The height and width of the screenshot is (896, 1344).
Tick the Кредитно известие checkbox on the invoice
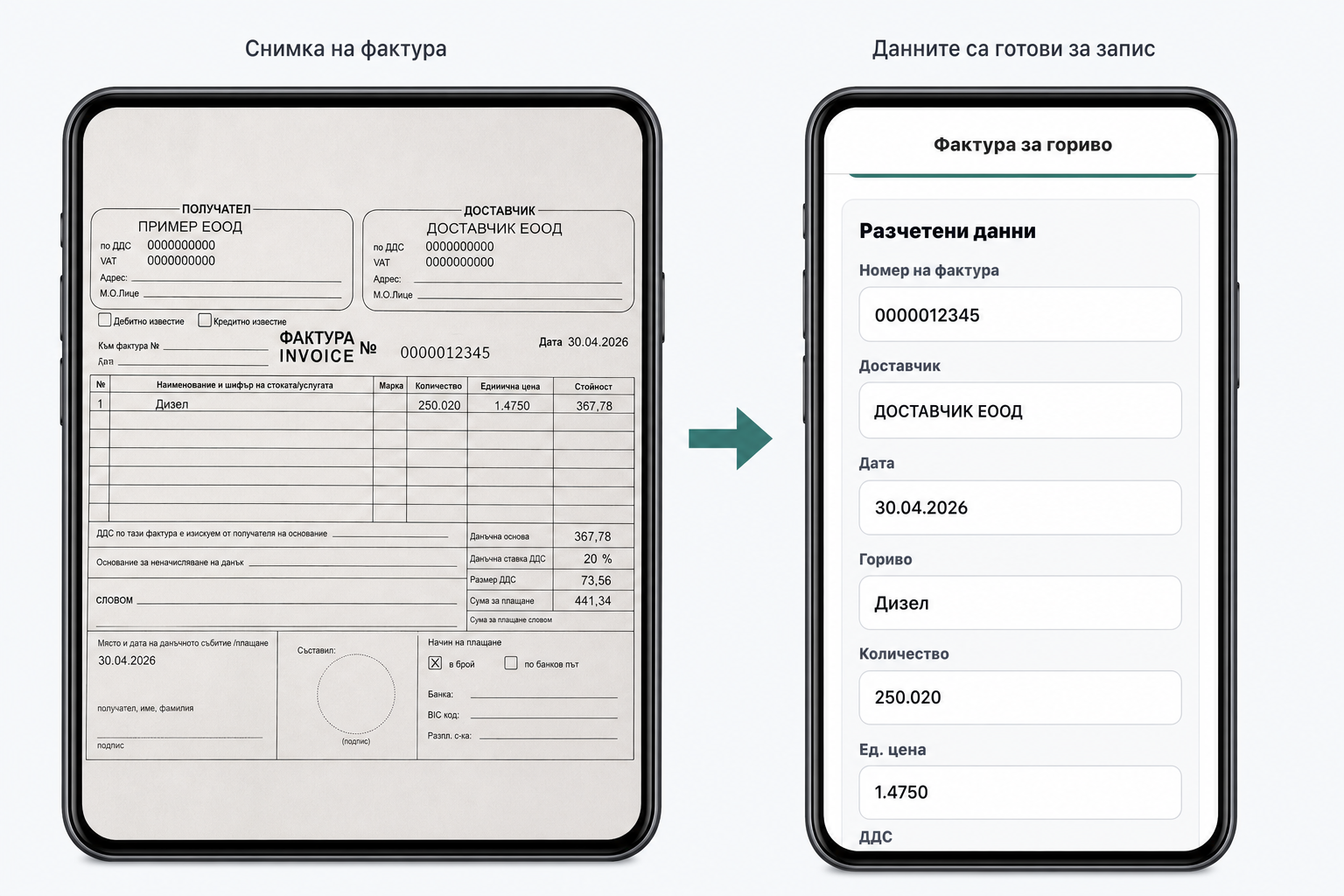click(205, 320)
